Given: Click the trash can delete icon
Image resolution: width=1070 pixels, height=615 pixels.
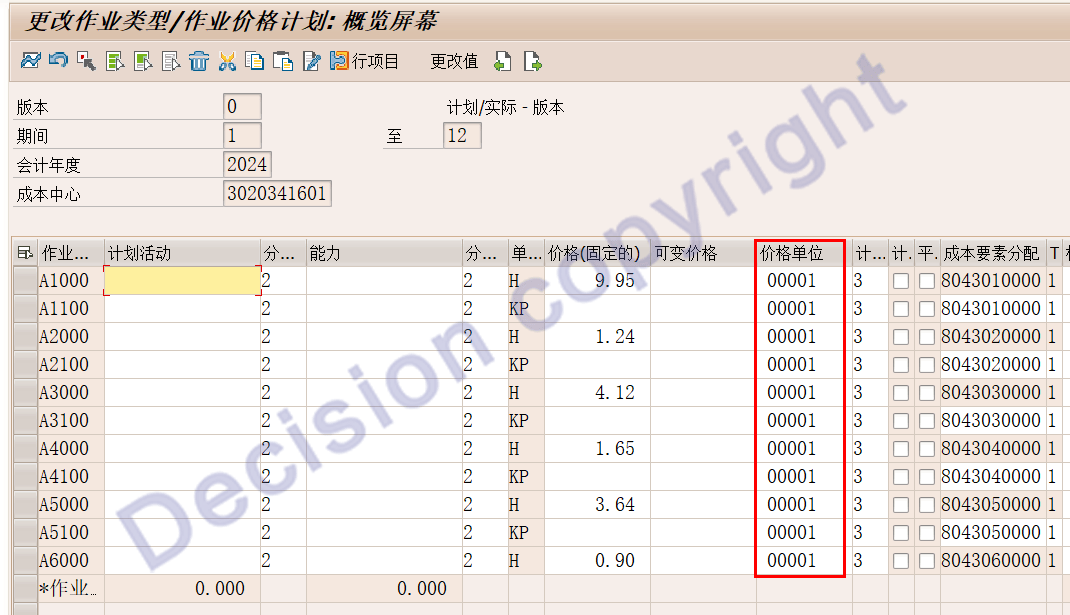Looking at the screenshot, I should tap(199, 62).
